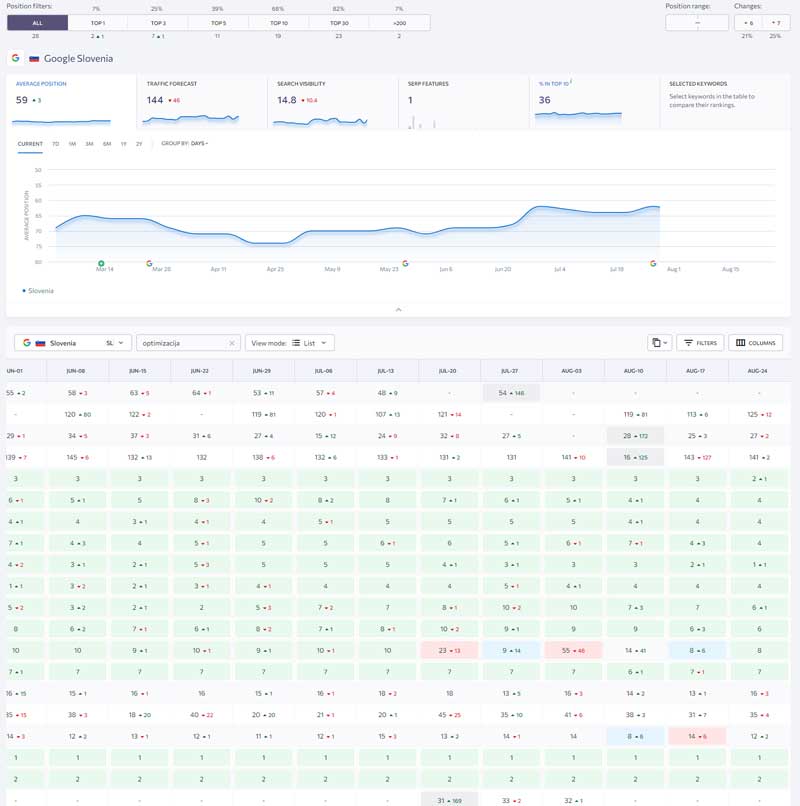The image size is (800, 806).
Task: Click the Google update marker near Aug 1
Action: 653,263
